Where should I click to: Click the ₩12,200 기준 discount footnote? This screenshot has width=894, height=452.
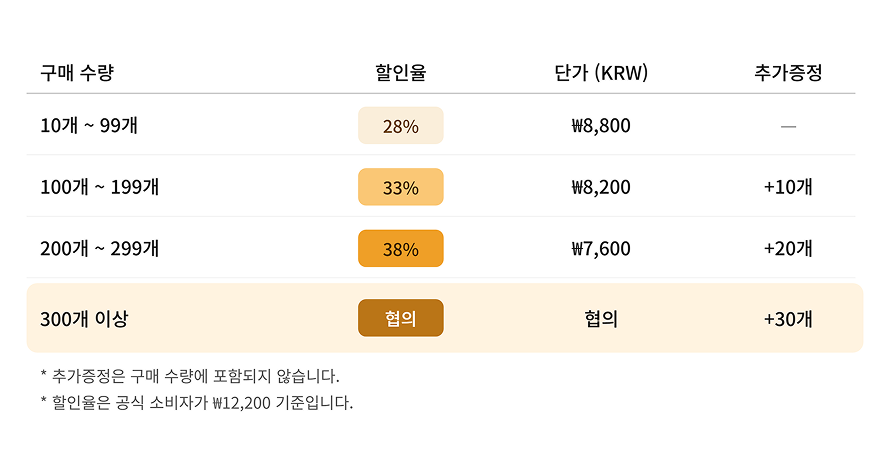pos(197,404)
